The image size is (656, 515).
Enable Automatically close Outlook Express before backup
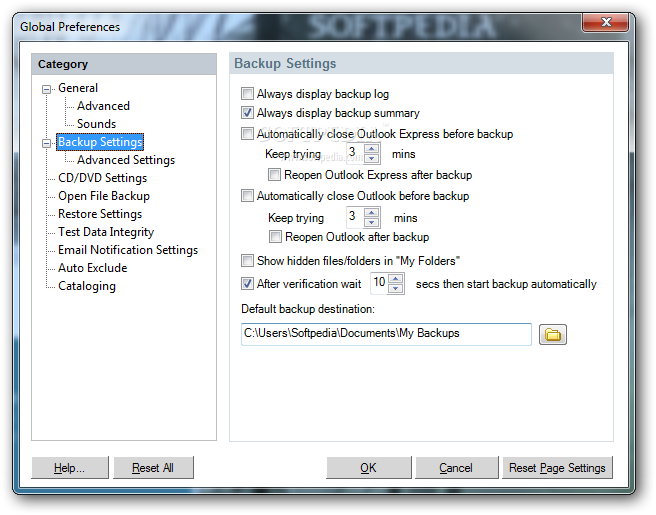(x=247, y=134)
